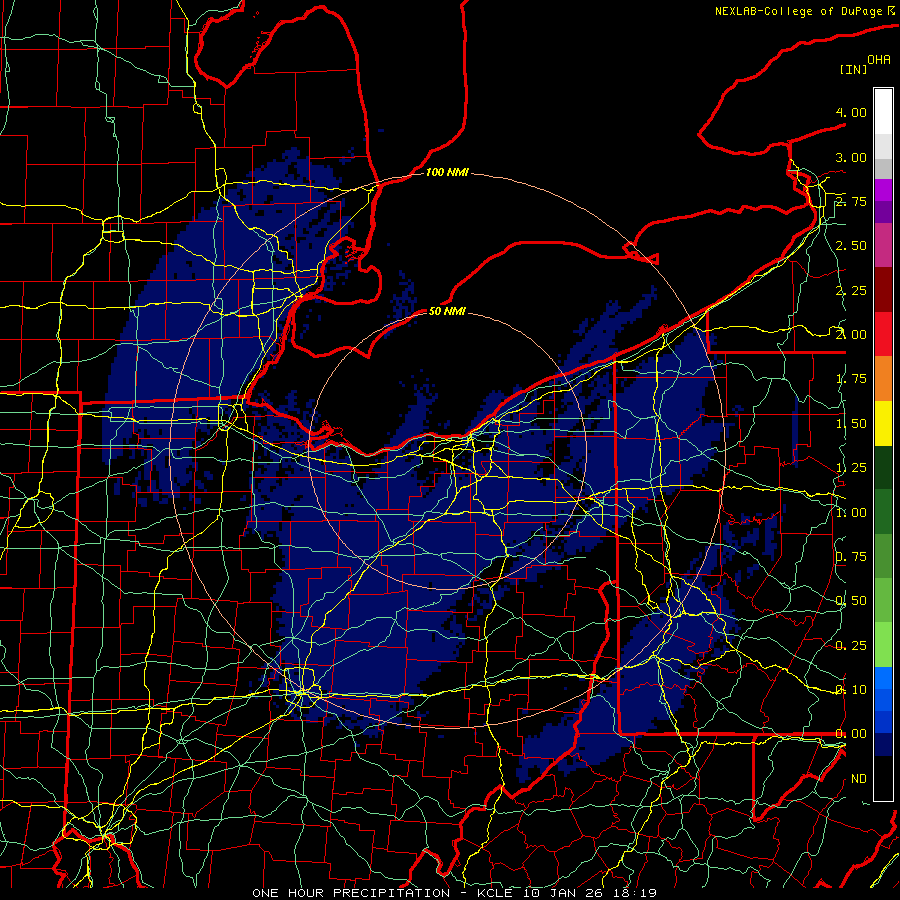Click the 100 NMI range ring label
The image size is (900, 900).
click(447, 172)
